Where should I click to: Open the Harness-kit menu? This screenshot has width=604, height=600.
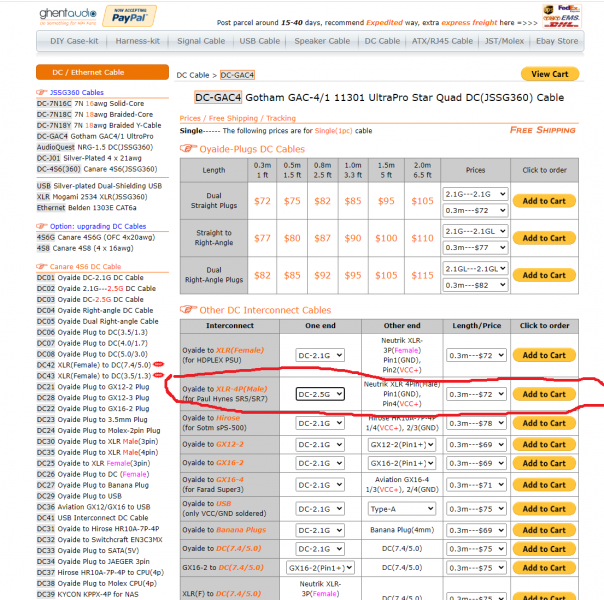[138, 41]
